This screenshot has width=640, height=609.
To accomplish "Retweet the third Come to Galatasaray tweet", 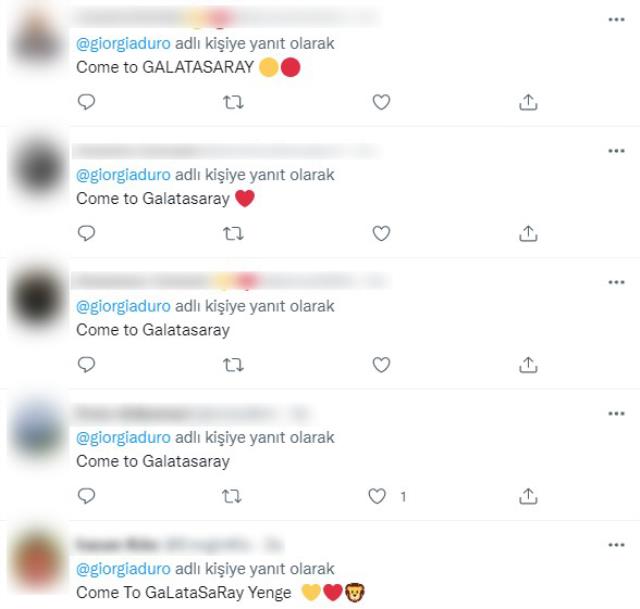I will click(233, 365).
